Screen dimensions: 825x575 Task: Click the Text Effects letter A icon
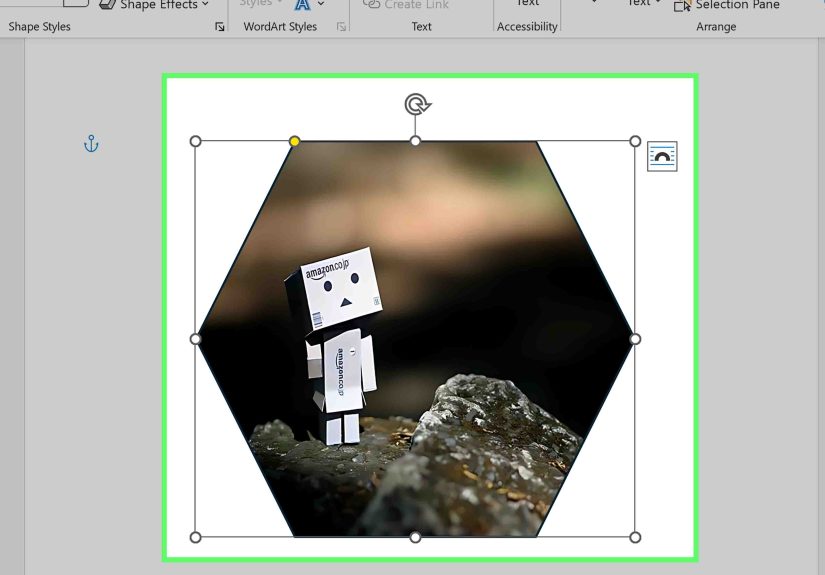[x=303, y=5]
